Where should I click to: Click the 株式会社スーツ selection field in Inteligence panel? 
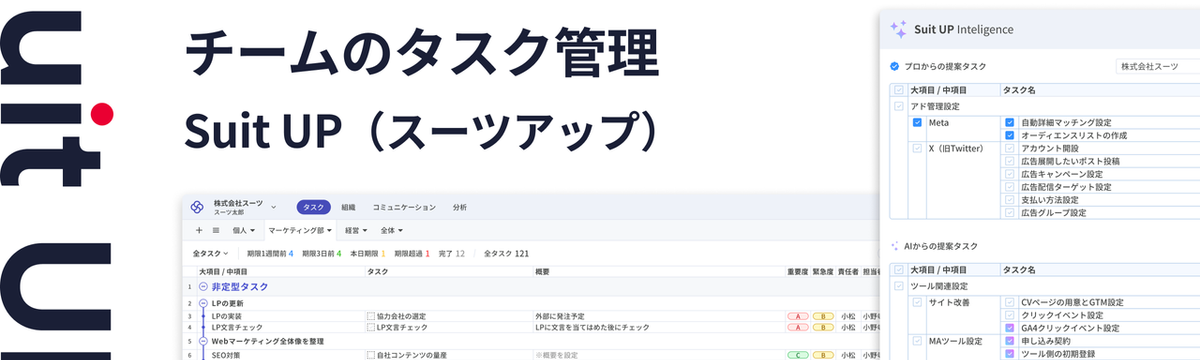click(1158, 66)
